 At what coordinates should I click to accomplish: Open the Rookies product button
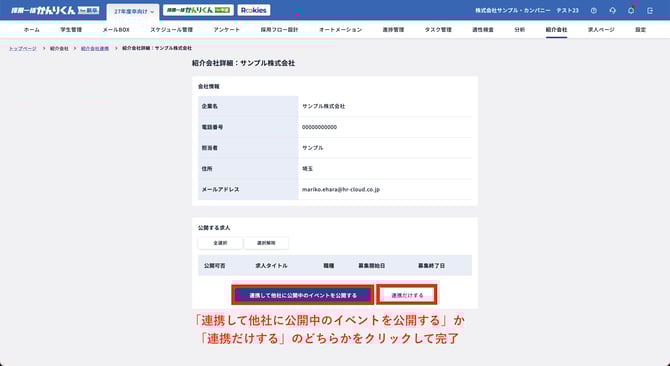[253, 10]
